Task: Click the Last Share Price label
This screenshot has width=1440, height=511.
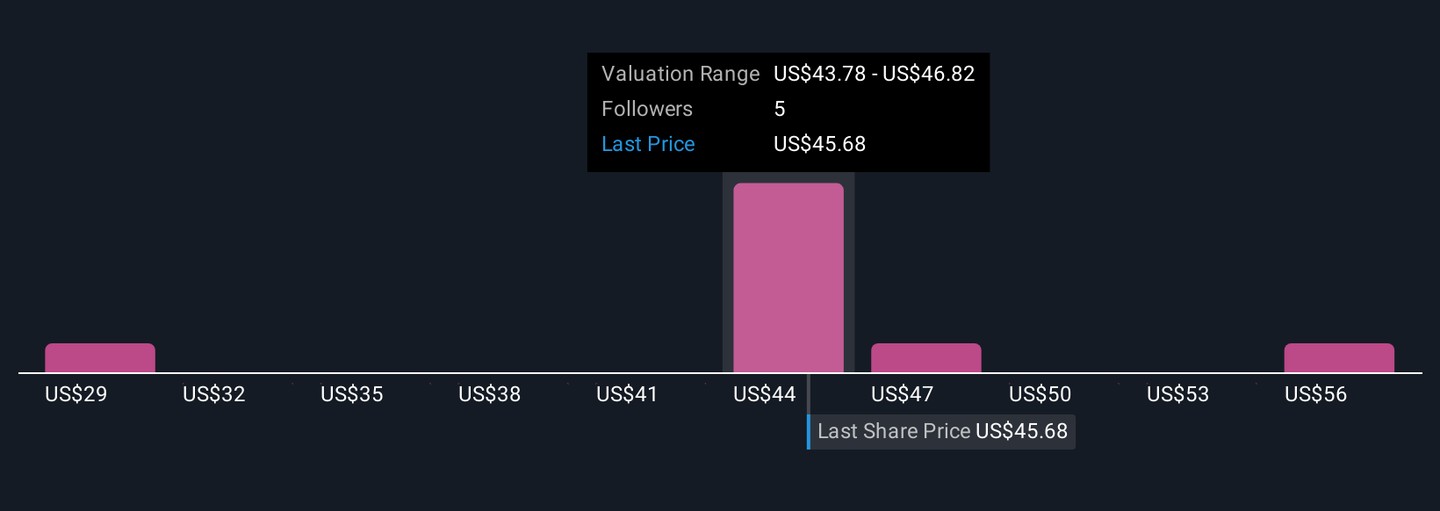Action: (x=894, y=432)
